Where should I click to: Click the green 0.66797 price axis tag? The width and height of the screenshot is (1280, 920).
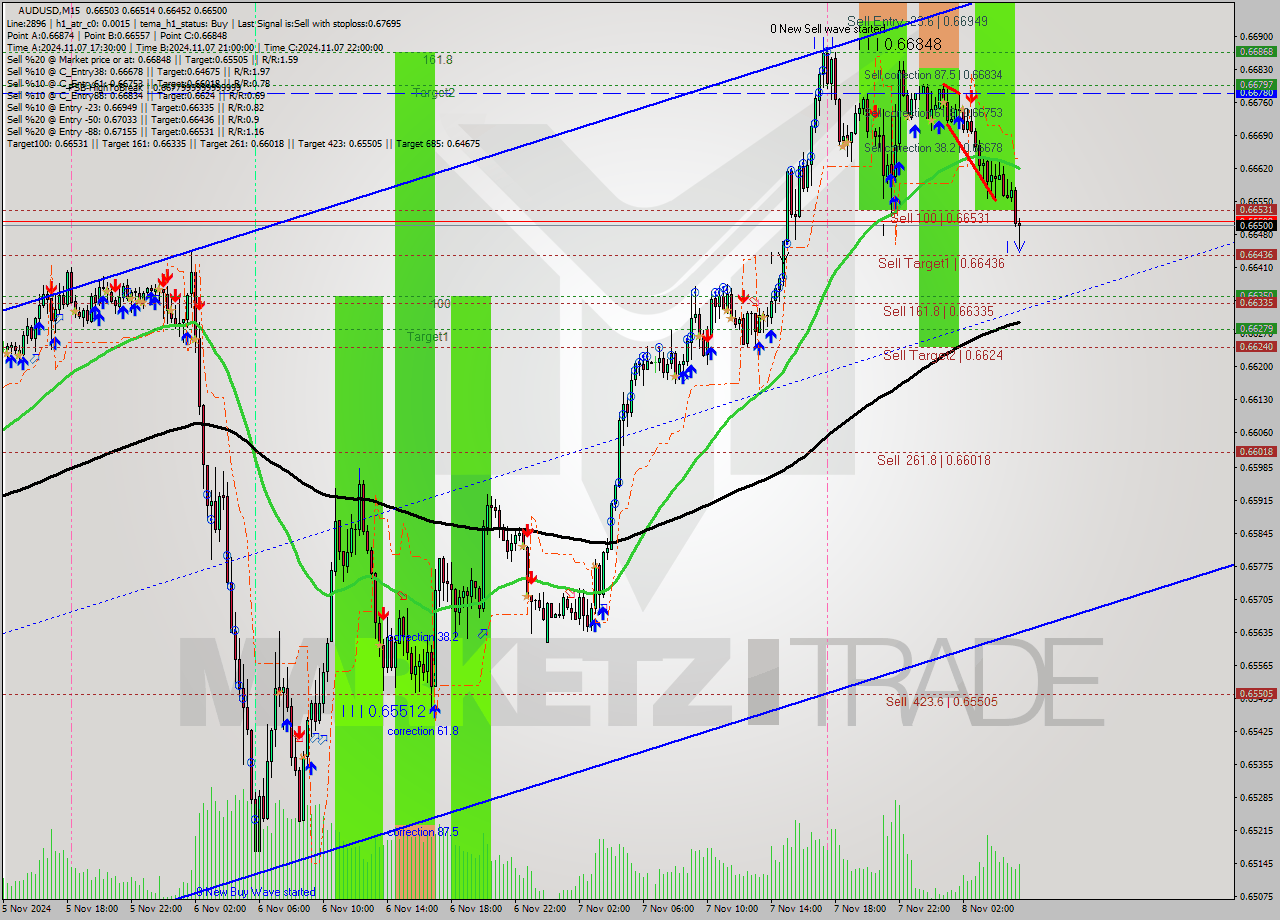click(1256, 84)
